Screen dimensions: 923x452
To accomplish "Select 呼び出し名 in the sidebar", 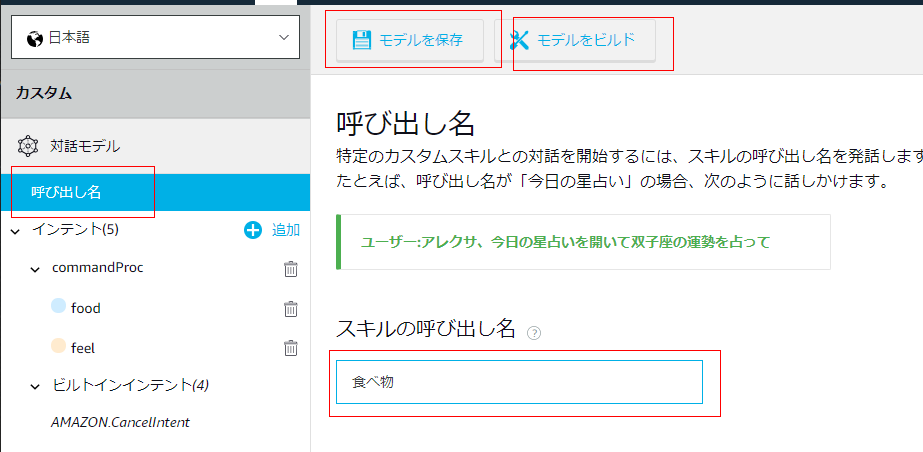I will tap(155, 192).
